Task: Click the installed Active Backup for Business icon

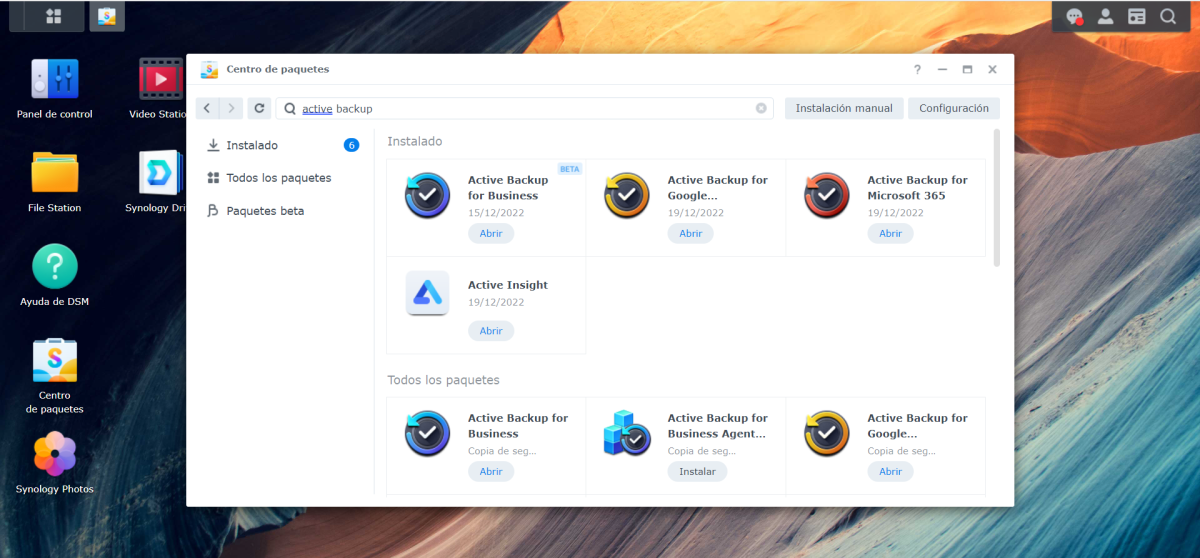Action: (x=427, y=196)
